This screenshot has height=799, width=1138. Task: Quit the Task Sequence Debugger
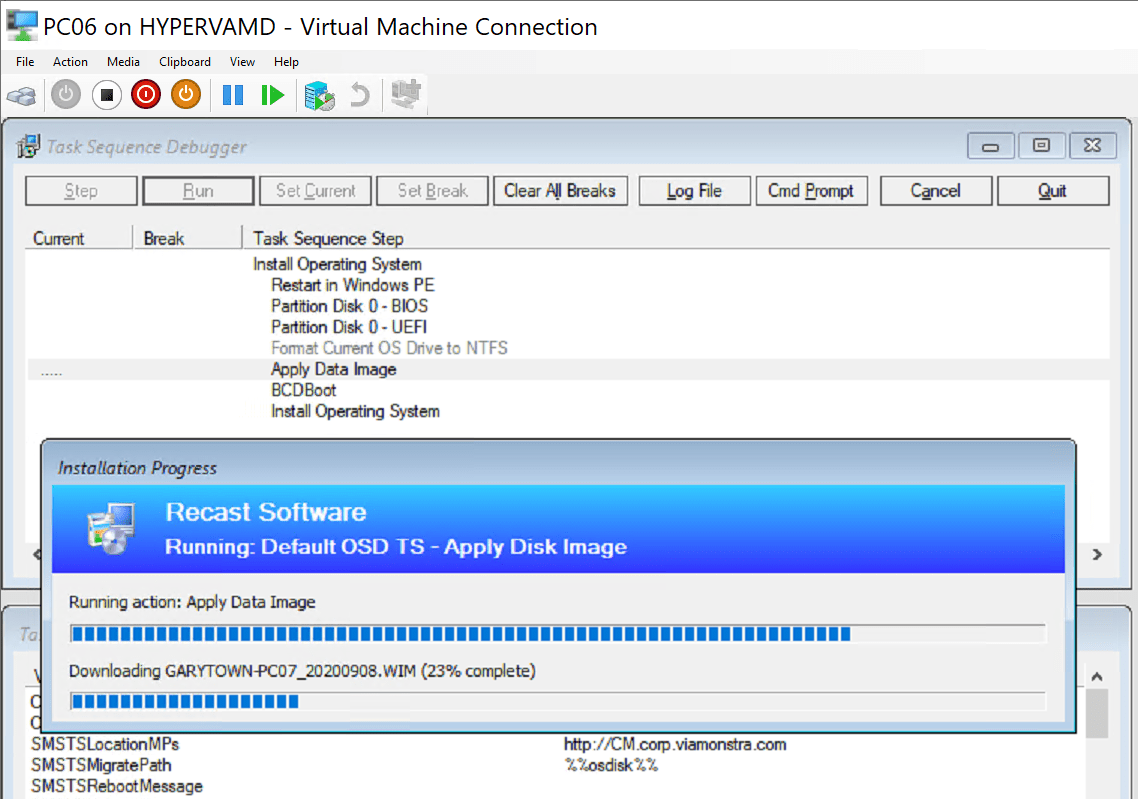point(1053,190)
